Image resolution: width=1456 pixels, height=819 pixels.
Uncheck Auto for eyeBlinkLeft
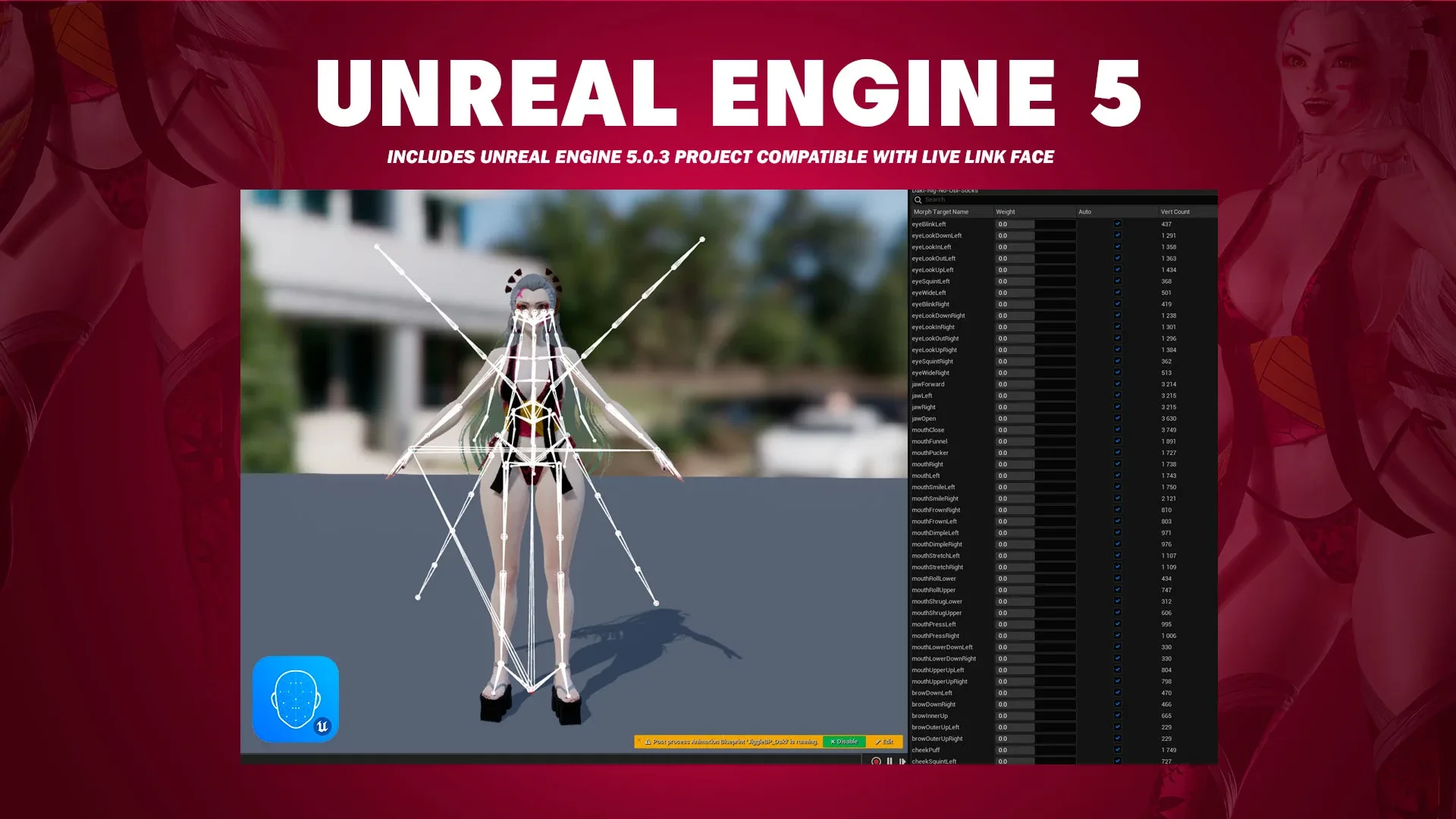[x=1117, y=224]
